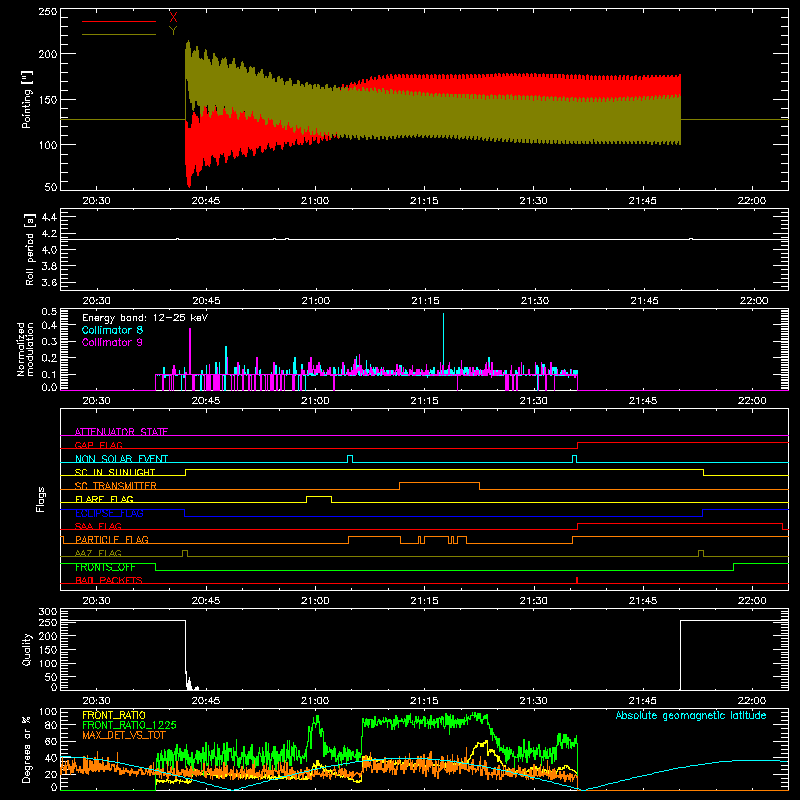Viewport: 800px width, 800px height.
Task: Click the 21:30 tick label under modulation plot
Action: [534, 401]
